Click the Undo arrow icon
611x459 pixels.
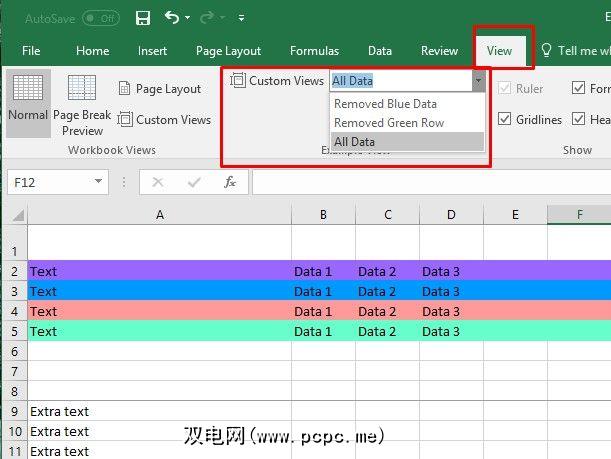tap(172, 18)
